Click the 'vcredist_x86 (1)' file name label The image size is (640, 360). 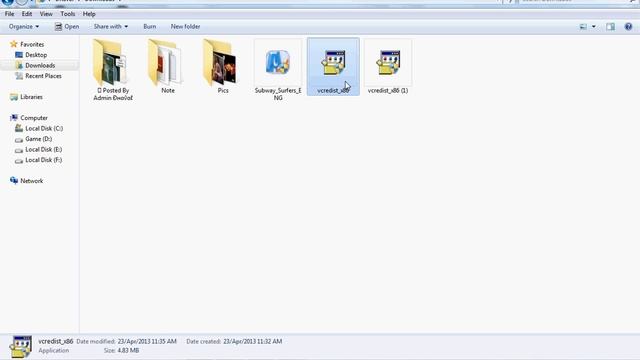(388, 91)
